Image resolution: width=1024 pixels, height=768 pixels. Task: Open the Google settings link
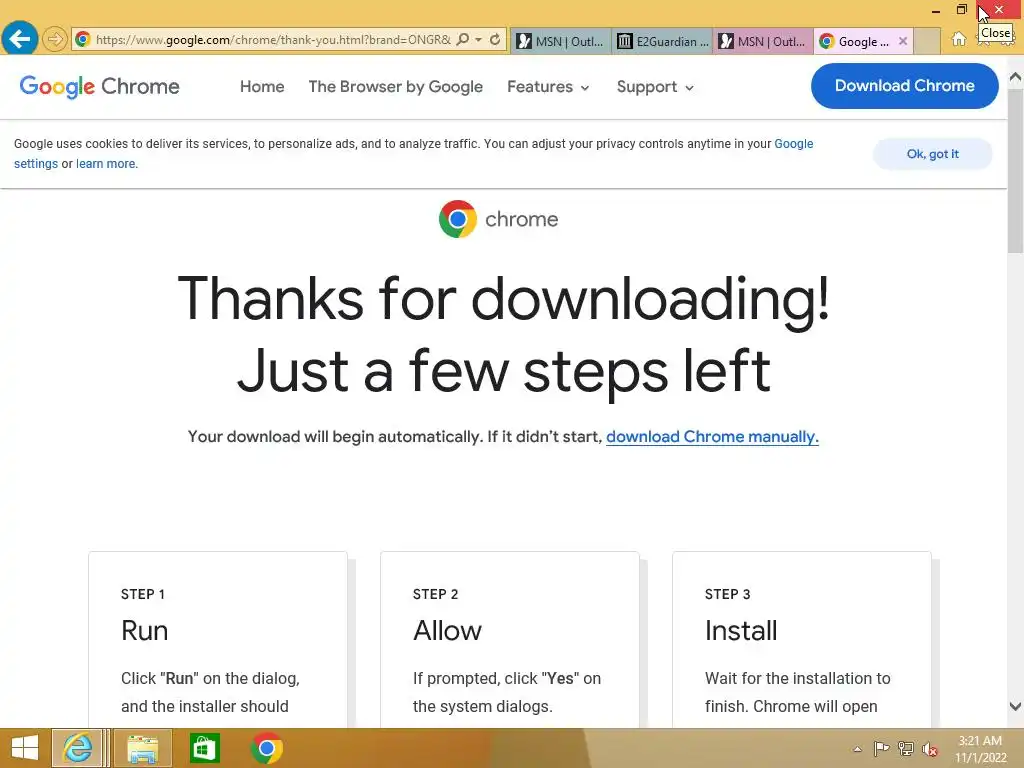point(793,144)
